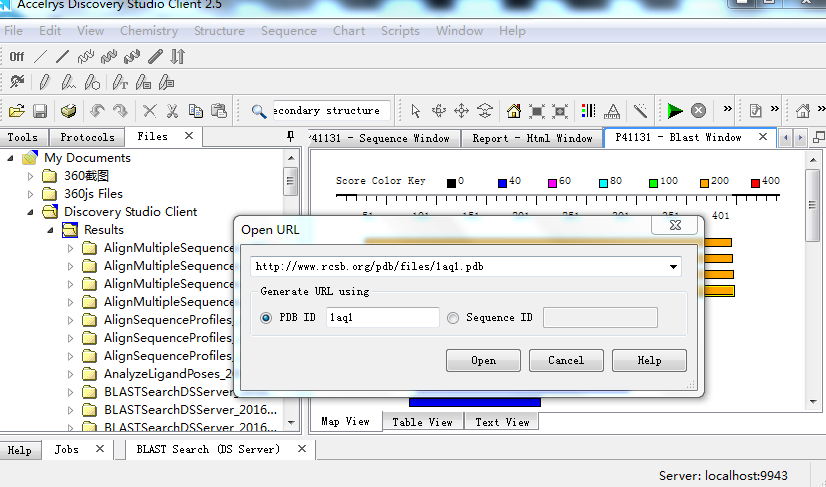Click the fit to screen icon

[x=537, y=111]
